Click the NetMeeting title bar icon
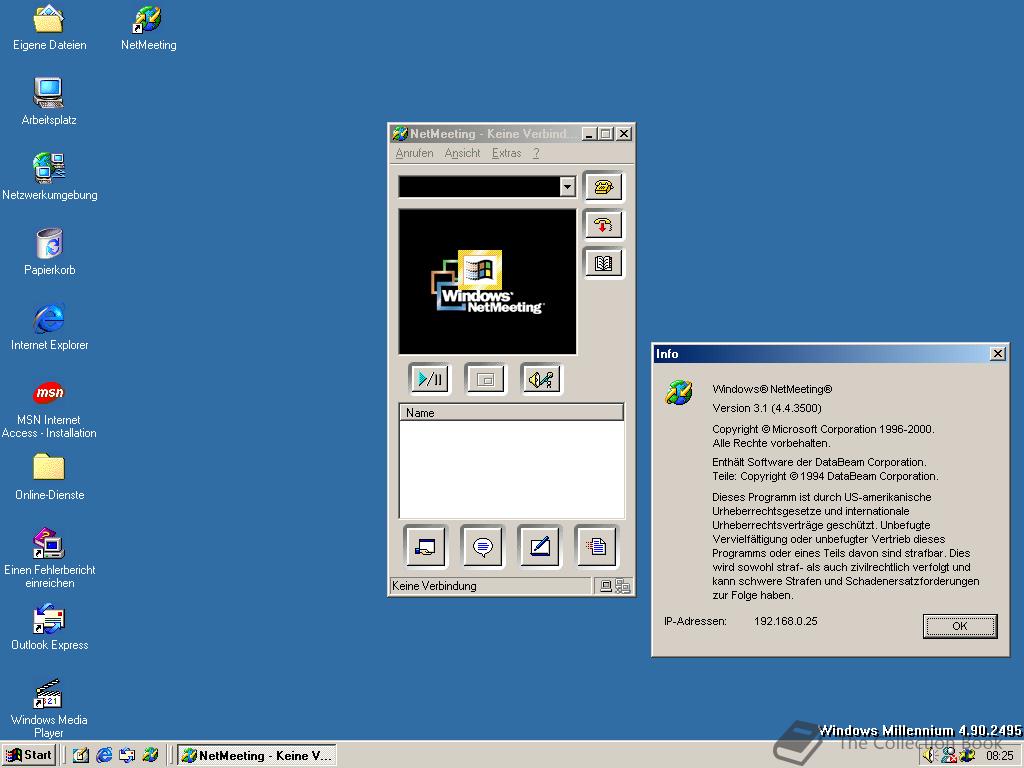The height and width of the screenshot is (768, 1024). [x=400, y=134]
